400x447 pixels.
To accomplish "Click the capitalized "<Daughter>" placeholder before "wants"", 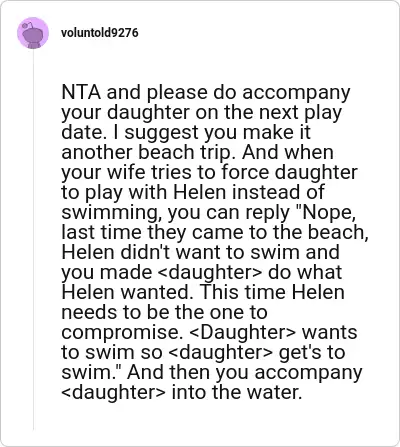I will coord(242,332).
